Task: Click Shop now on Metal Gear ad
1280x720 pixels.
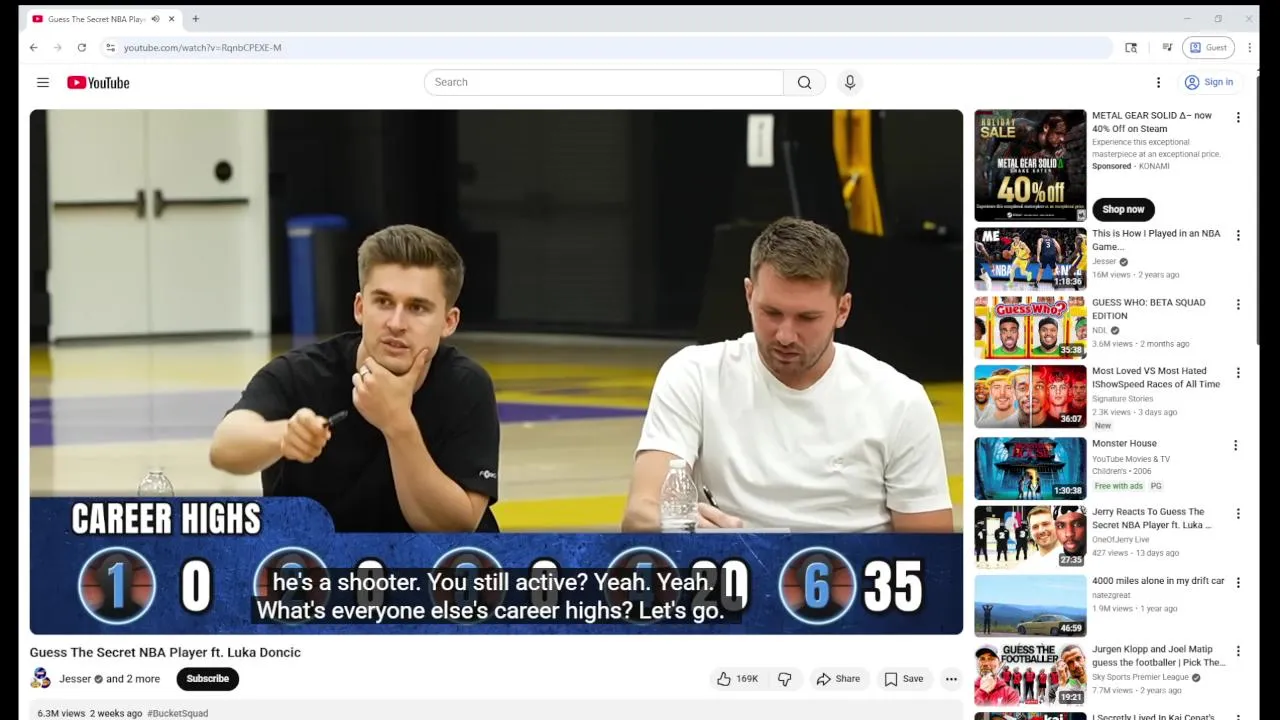Action: coord(1123,209)
